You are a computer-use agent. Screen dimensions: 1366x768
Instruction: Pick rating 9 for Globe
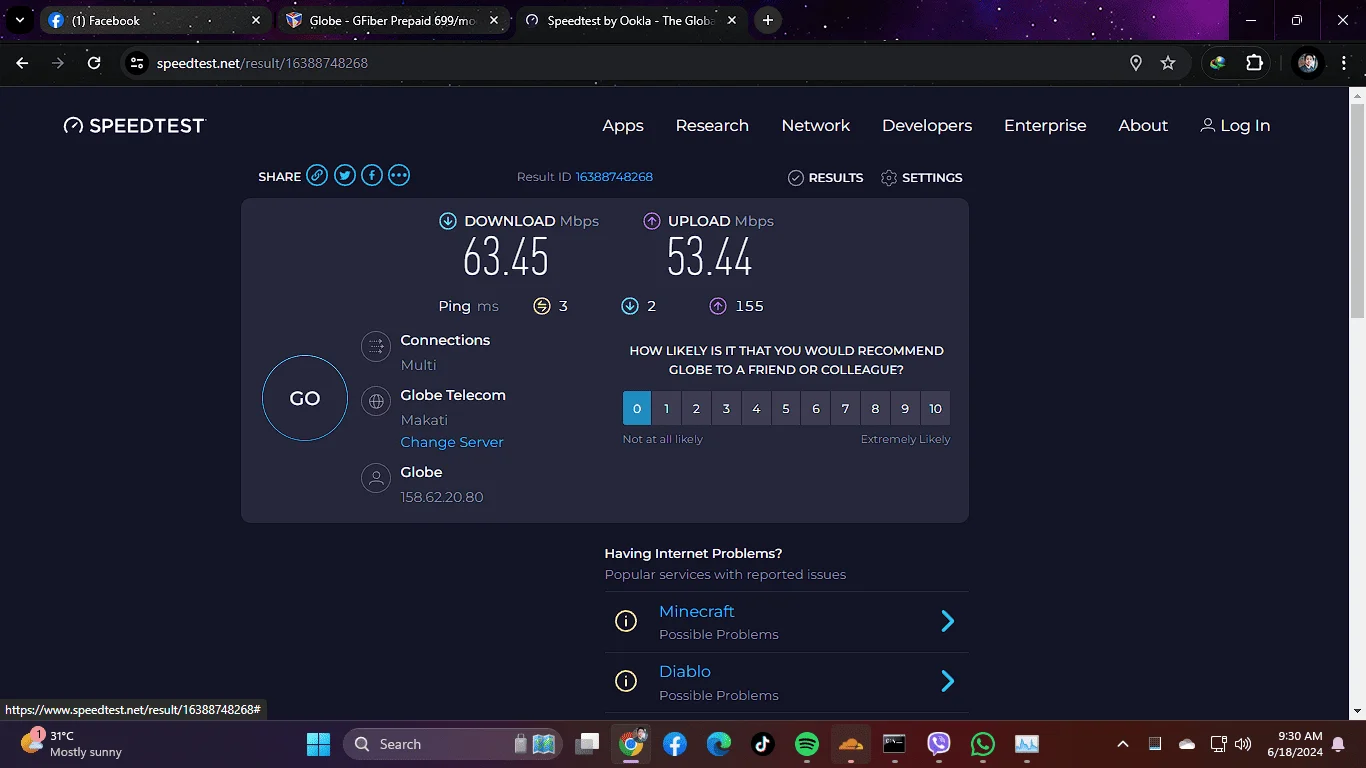(x=905, y=408)
